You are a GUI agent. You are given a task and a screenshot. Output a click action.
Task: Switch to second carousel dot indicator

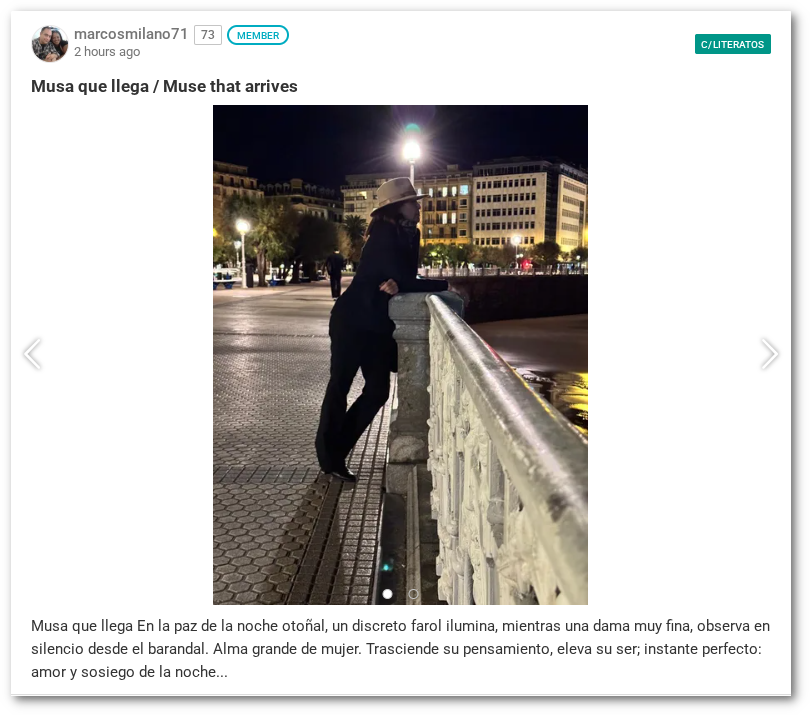pyautogui.click(x=413, y=594)
